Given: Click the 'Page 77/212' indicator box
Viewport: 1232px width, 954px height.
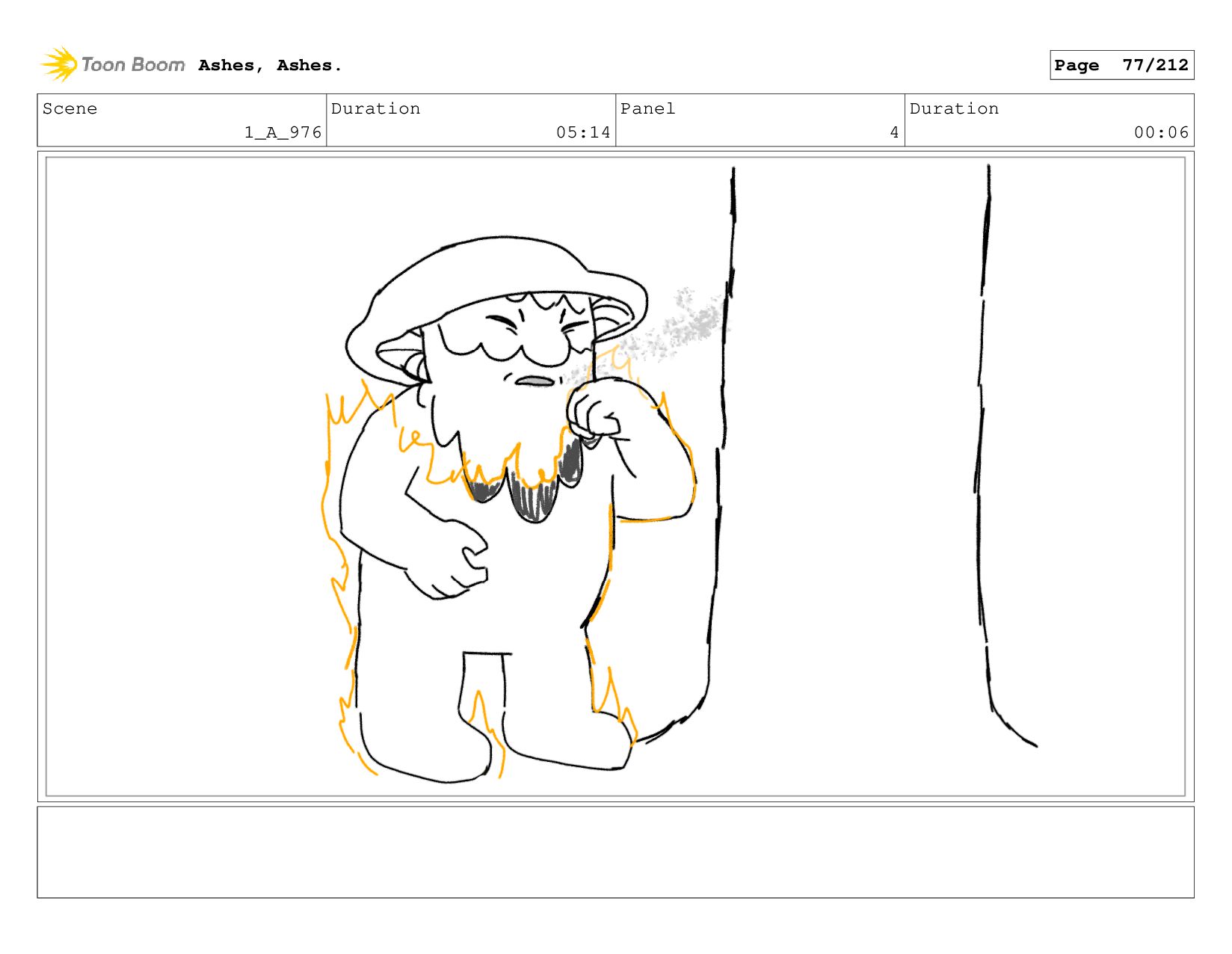Looking at the screenshot, I should (1121, 65).
